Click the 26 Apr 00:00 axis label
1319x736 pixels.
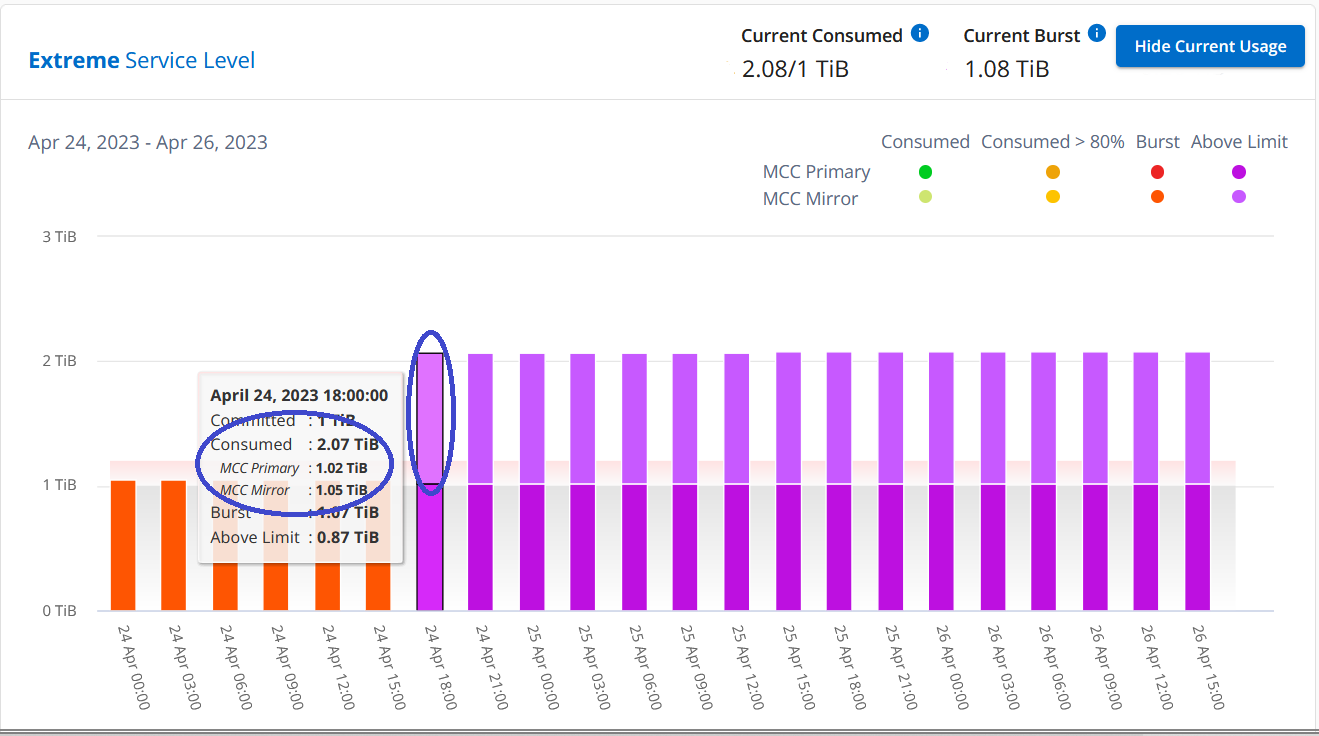tap(945, 666)
